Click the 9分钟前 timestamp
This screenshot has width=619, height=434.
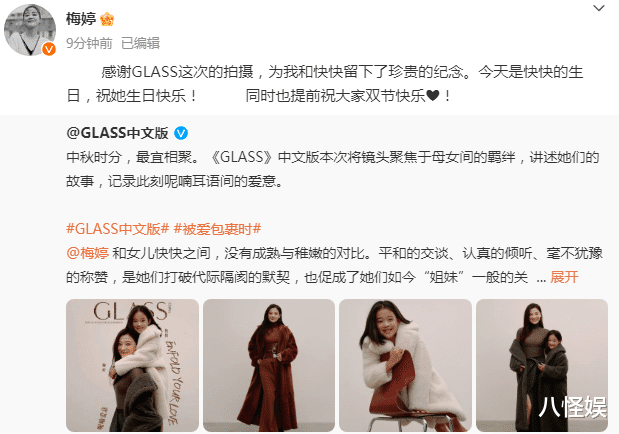click(89, 43)
